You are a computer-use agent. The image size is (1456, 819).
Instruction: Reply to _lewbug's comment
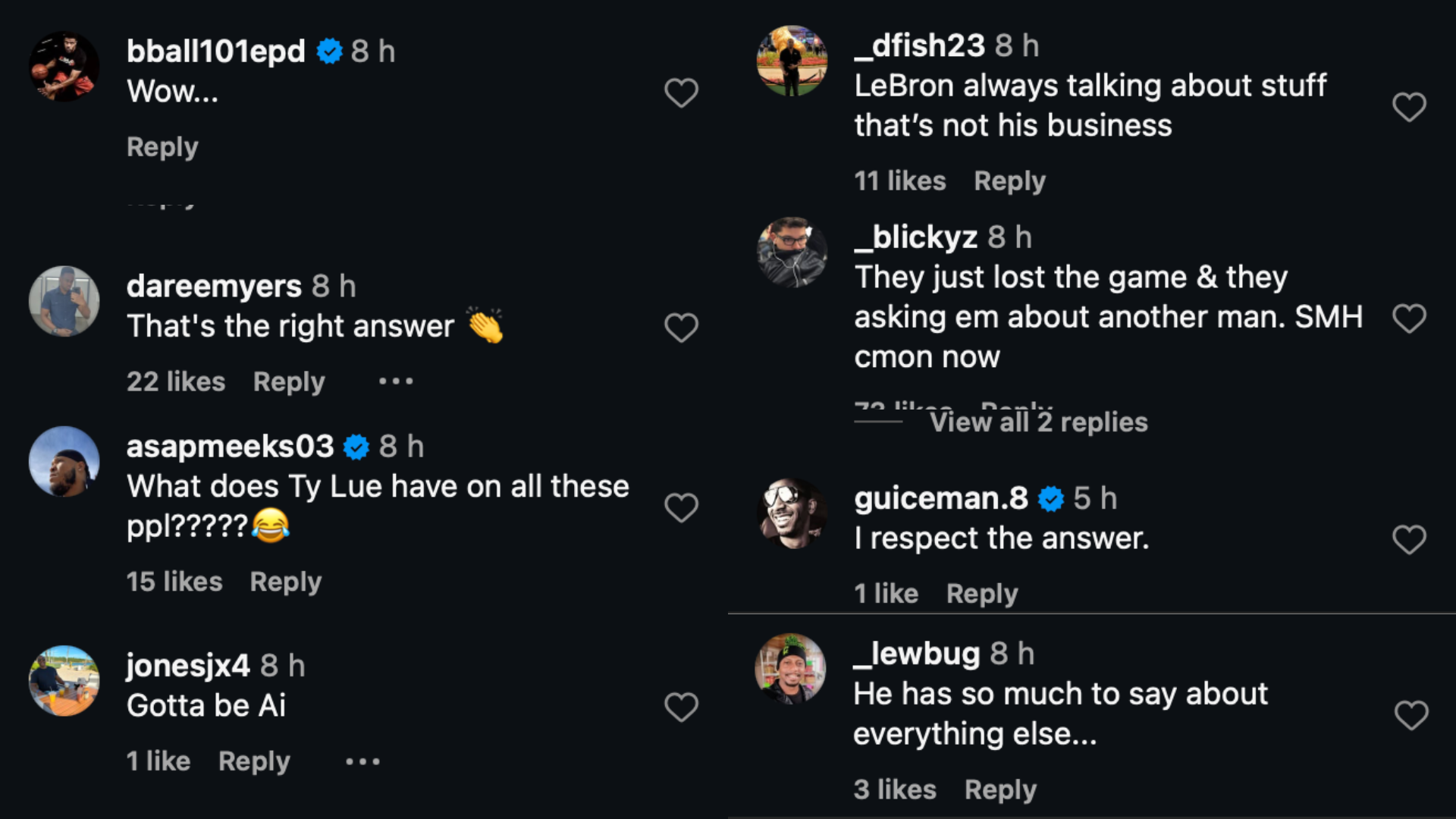point(999,790)
